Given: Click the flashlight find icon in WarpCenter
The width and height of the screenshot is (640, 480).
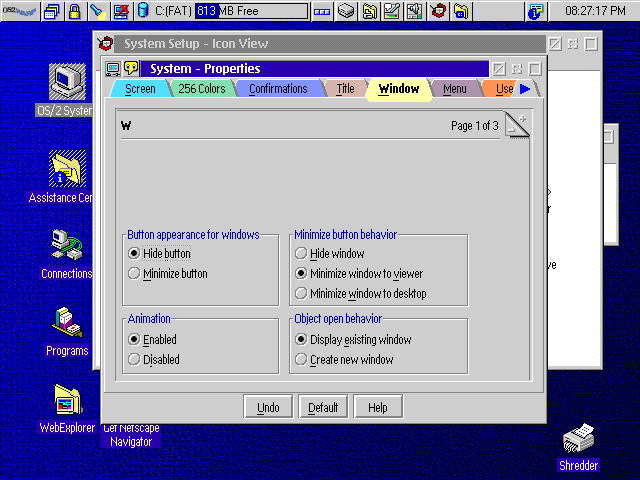Looking at the screenshot, I should tap(98, 11).
